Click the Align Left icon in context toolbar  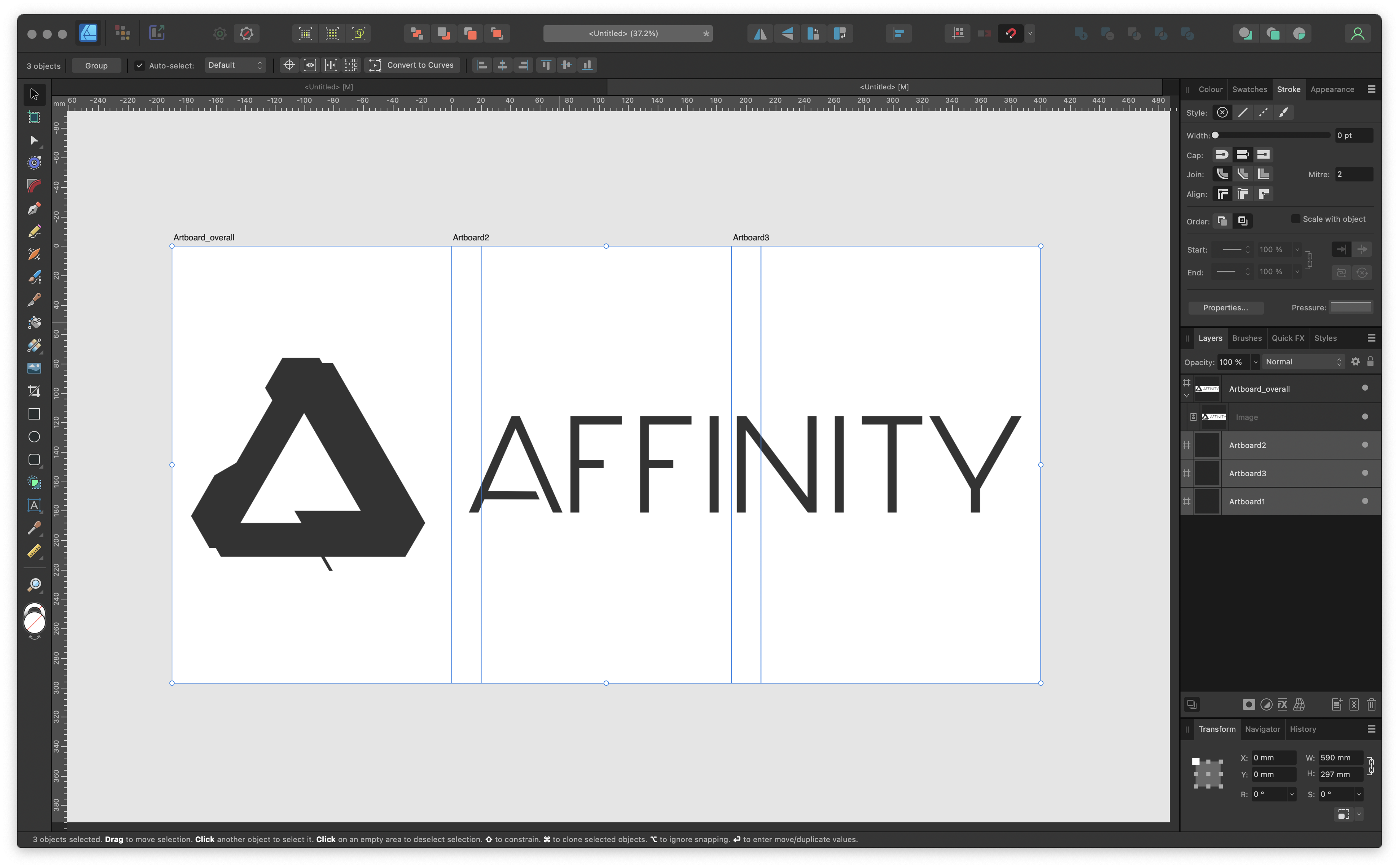click(483, 65)
